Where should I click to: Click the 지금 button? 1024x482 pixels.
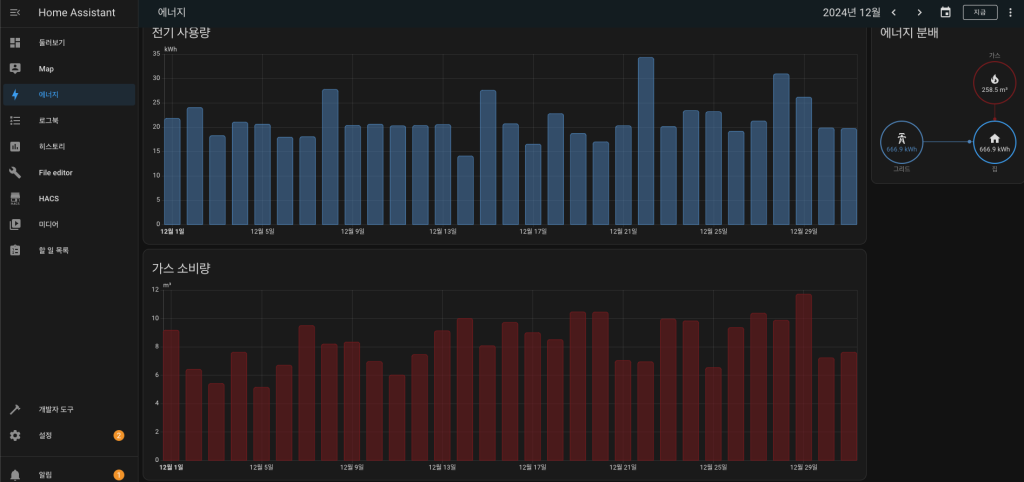pos(980,12)
